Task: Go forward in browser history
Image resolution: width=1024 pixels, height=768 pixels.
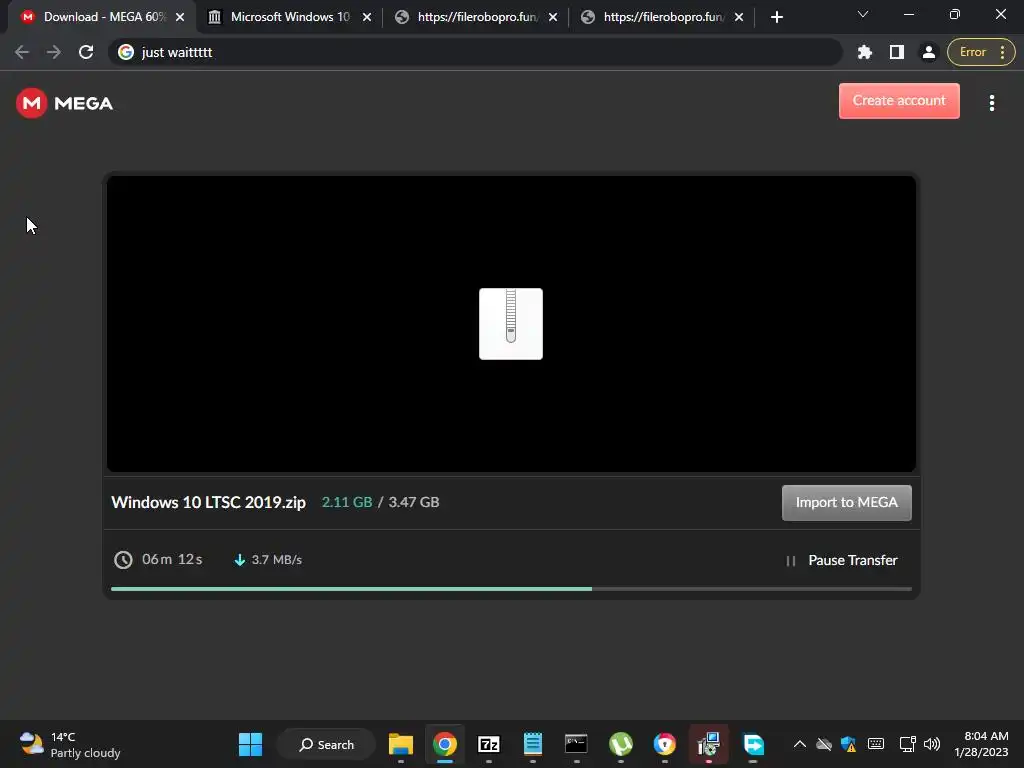Action: (x=54, y=52)
